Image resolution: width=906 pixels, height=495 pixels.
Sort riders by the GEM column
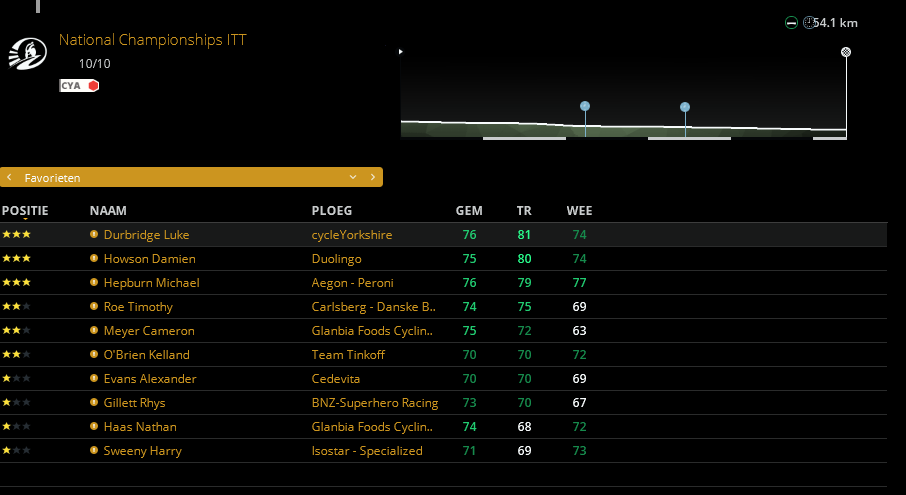pos(469,211)
